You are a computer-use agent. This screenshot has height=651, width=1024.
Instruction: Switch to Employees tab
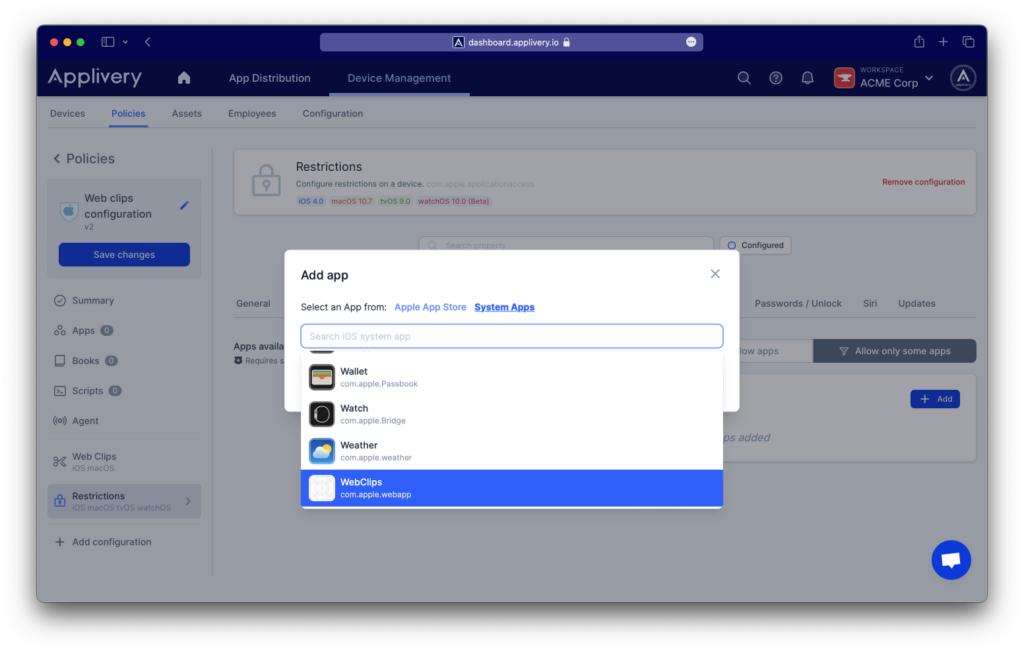pos(252,114)
